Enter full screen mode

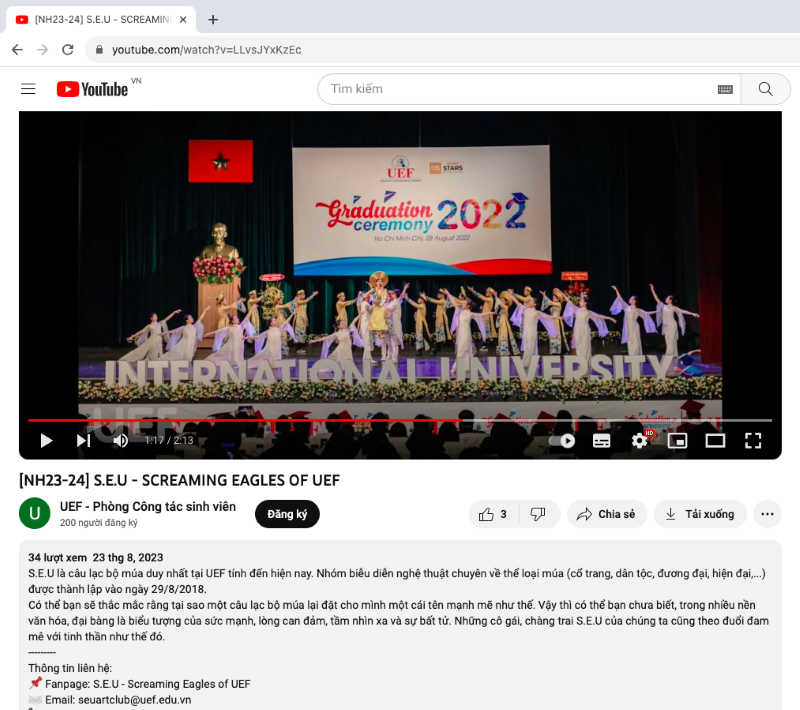pos(753,440)
